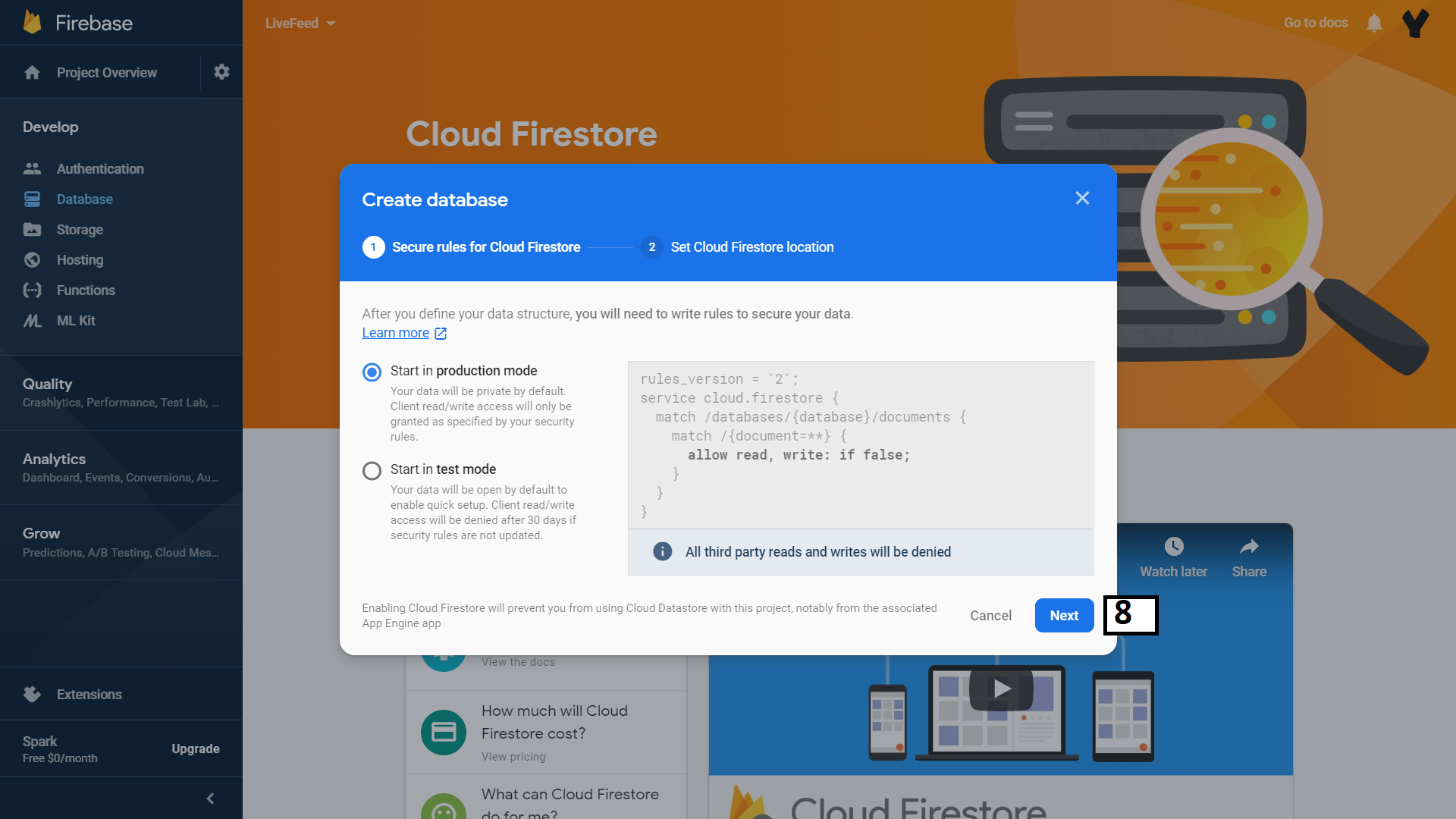Open ML Kit menu item
The height and width of the screenshot is (819, 1456).
[x=76, y=320]
